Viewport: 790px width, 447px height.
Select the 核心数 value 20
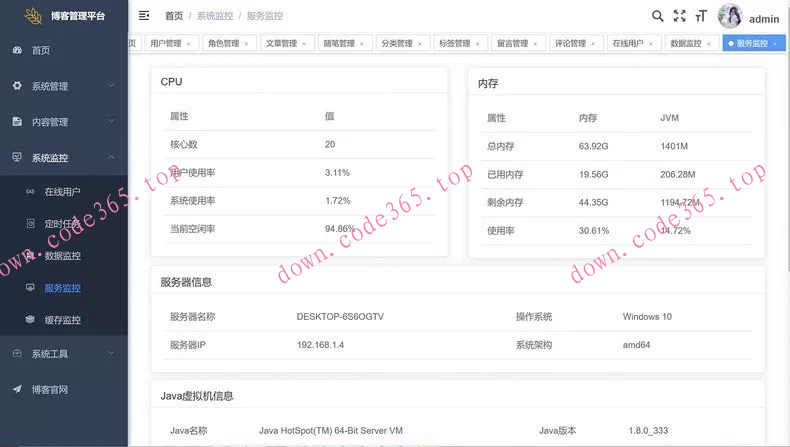click(x=330, y=144)
